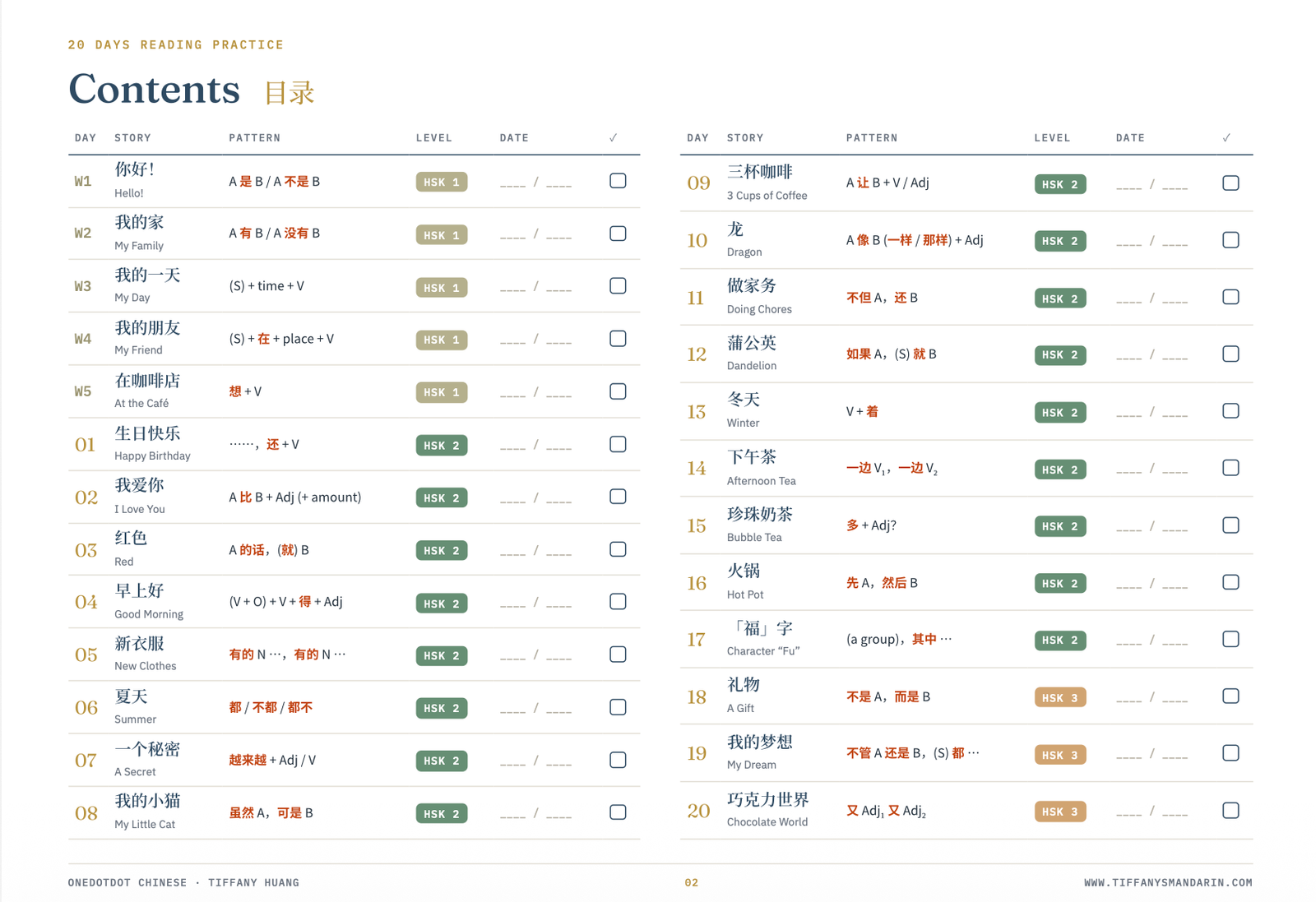Viewport: 1316px width, 902px height.
Task: Click the HSK 3 badge for A Gift
Action: coord(1060,698)
